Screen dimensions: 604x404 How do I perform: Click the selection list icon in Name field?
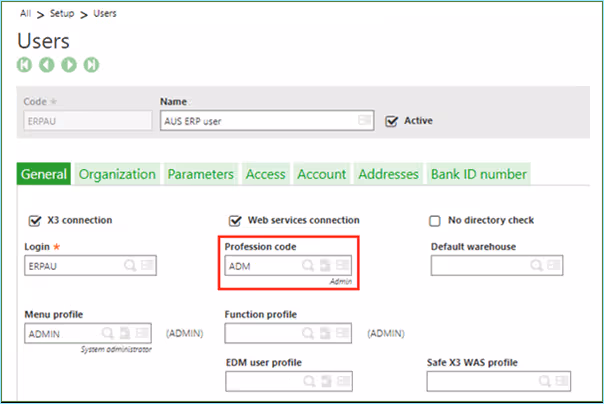[x=366, y=121]
